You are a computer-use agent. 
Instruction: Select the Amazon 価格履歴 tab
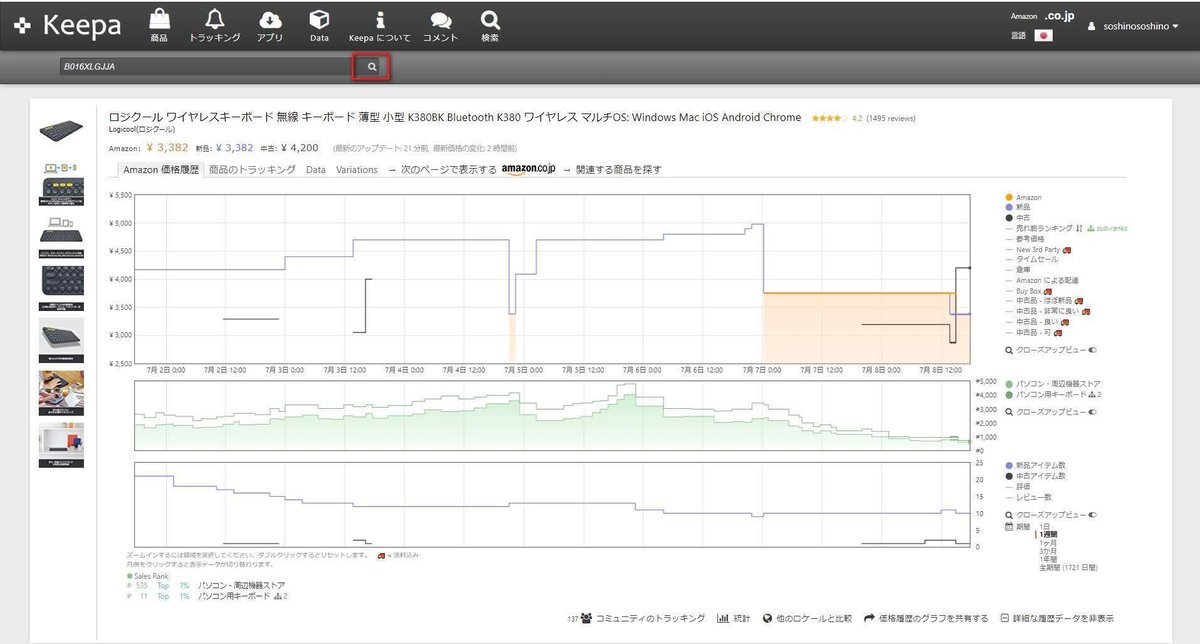[x=161, y=170]
